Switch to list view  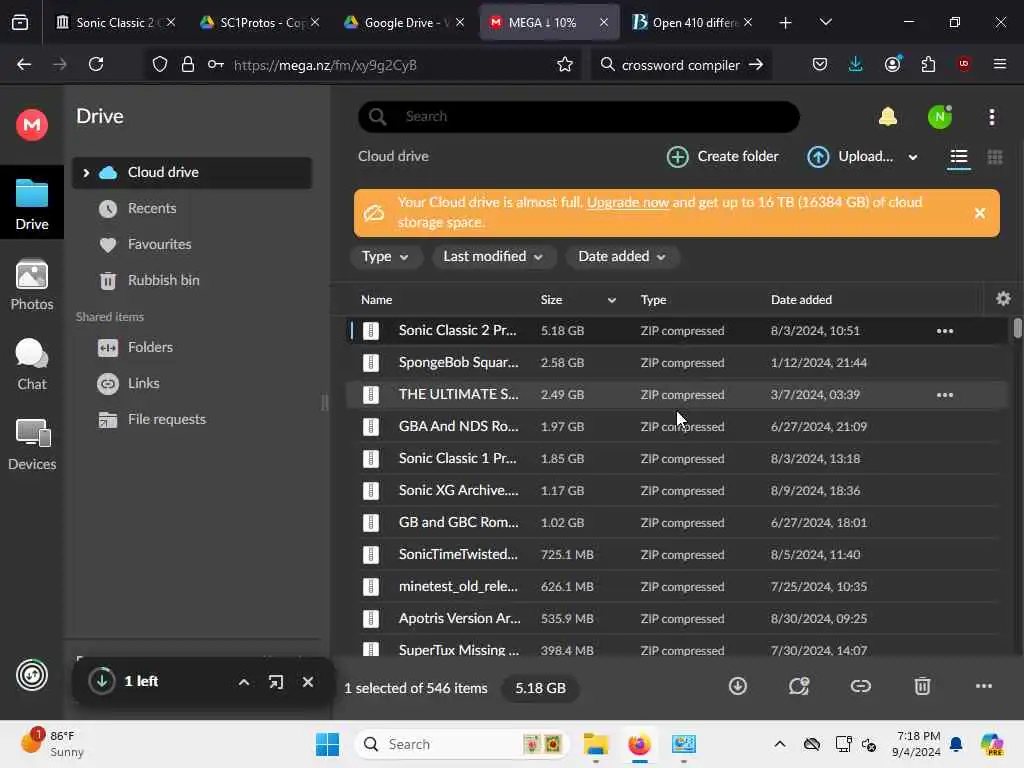(959, 157)
